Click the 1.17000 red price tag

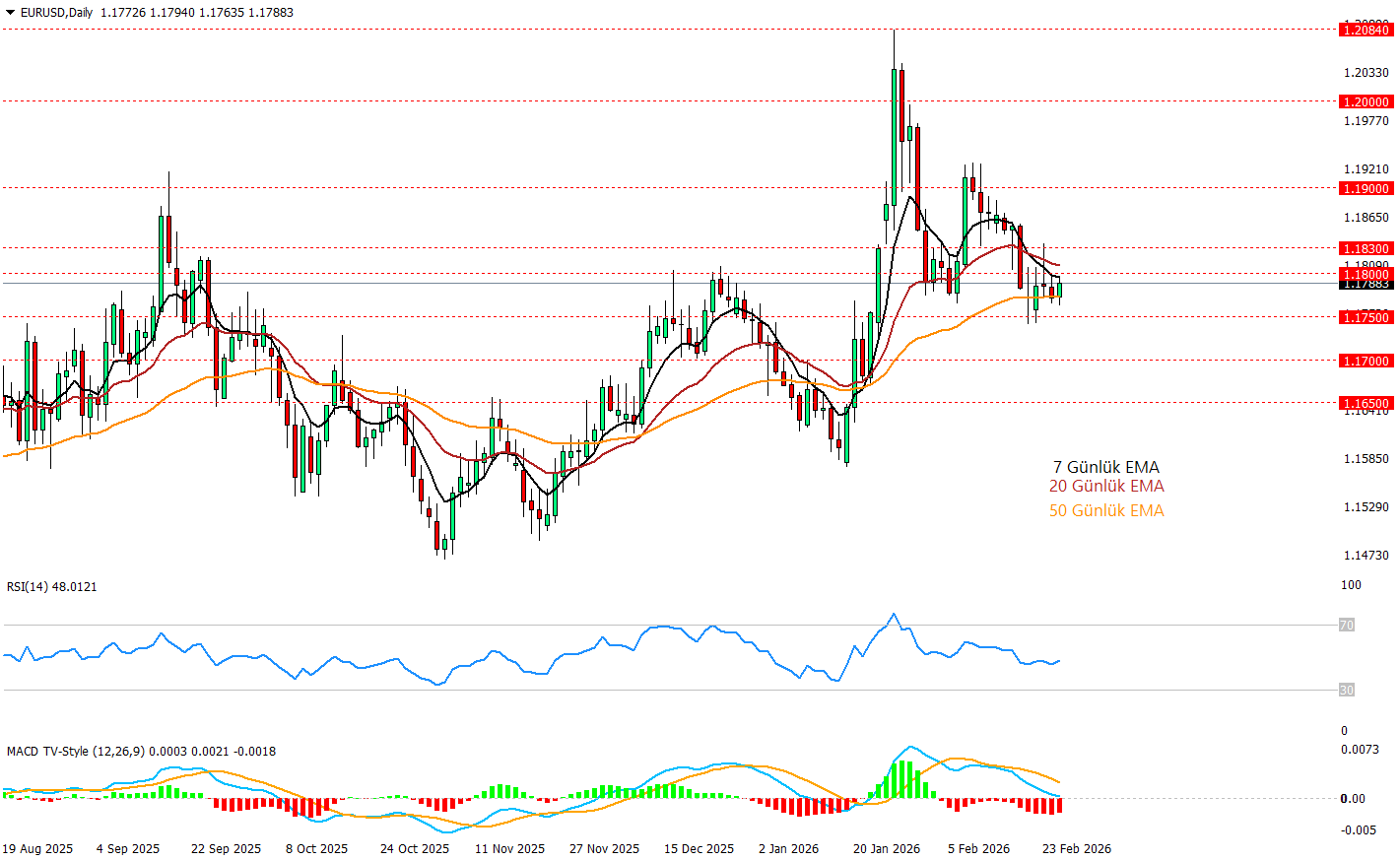click(1366, 361)
